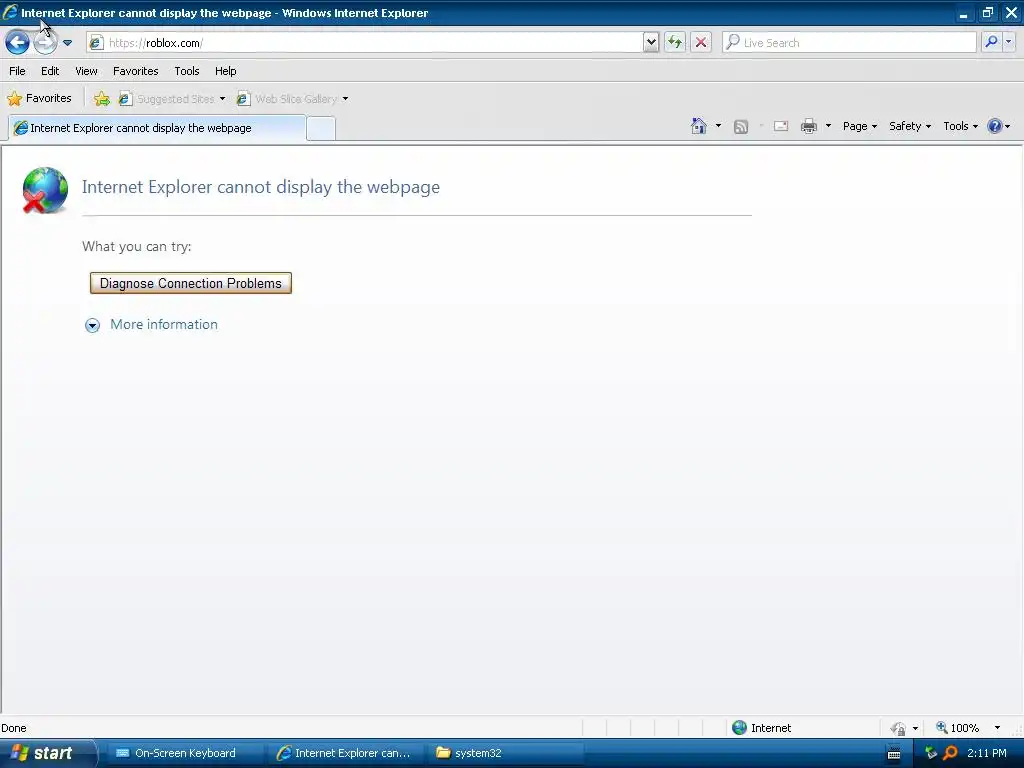The height and width of the screenshot is (768, 1024).
Task: Click the keyboard tray icon
Action: 894,754
